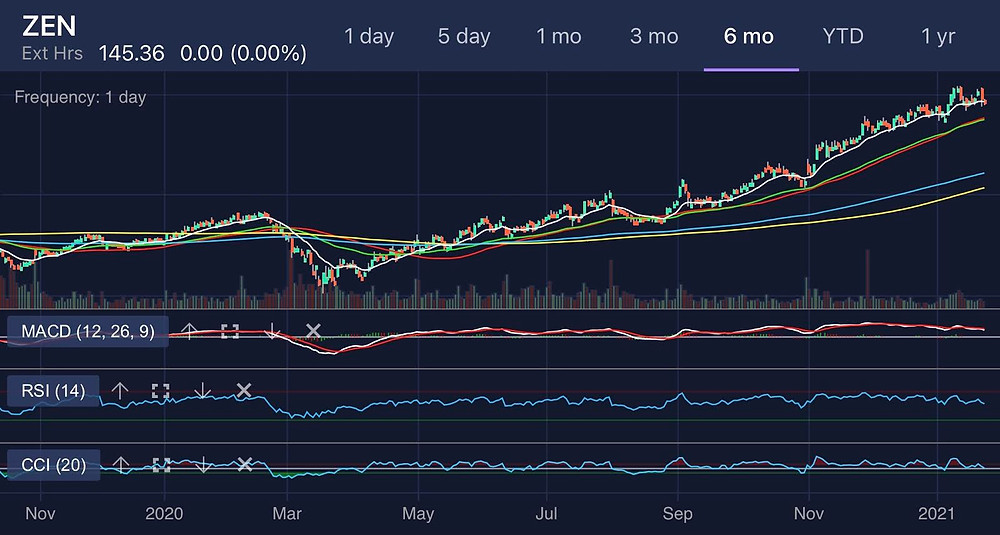
Task: Move the MACD indicator down
Action: [272, 331]
